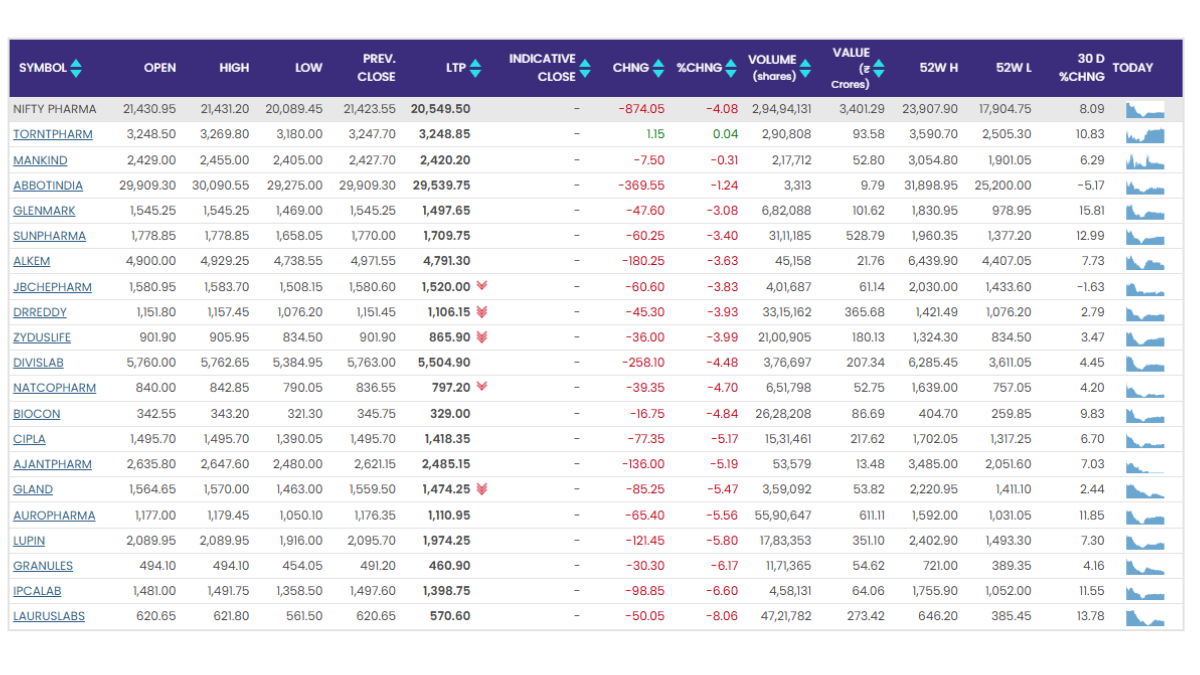
Task: Click the 30 D %CHNG column header
Action: click(1083, 68)
